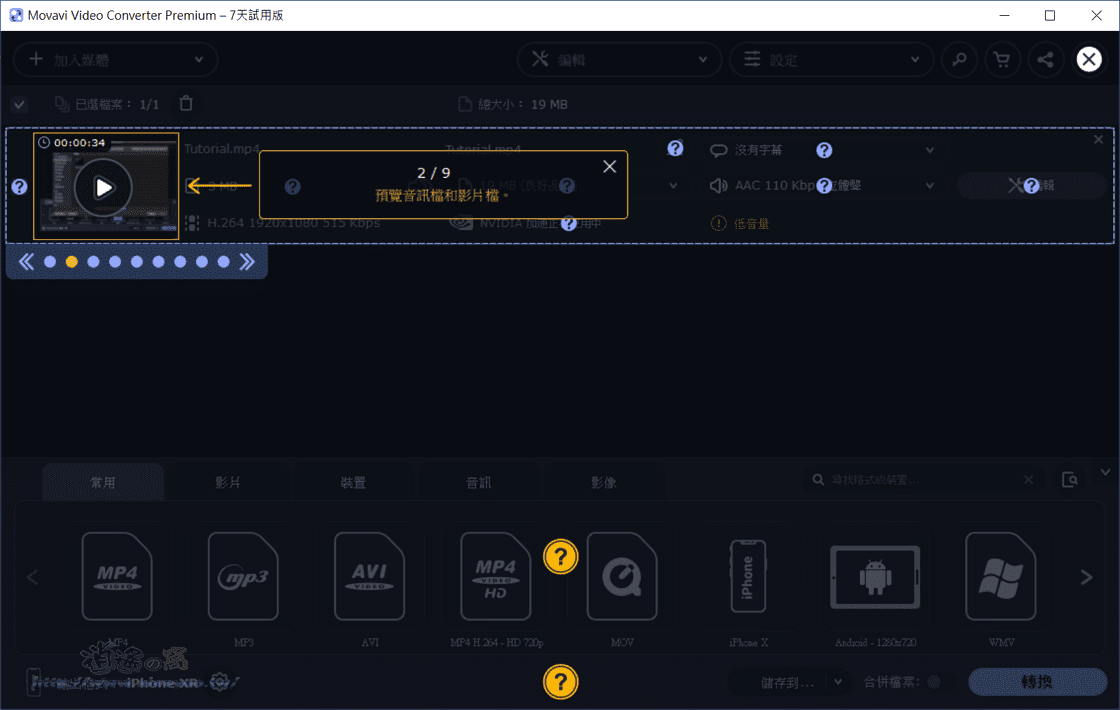Click the yellow help mark at the bottom
This screenshot has height=710, width=1120.
click(x=561, y=682)
